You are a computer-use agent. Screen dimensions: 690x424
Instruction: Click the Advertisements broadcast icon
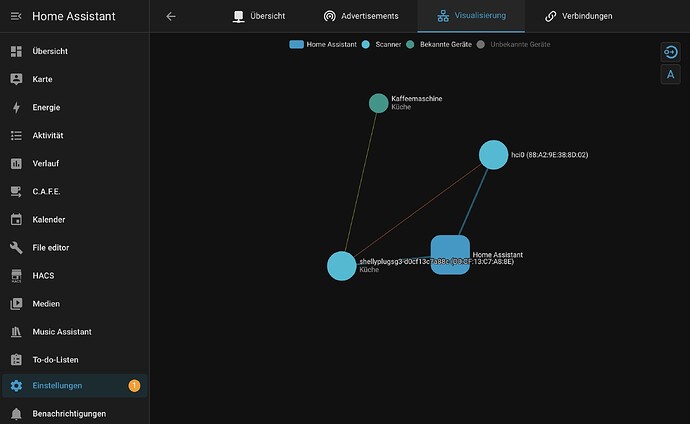[x=330, y=16]
